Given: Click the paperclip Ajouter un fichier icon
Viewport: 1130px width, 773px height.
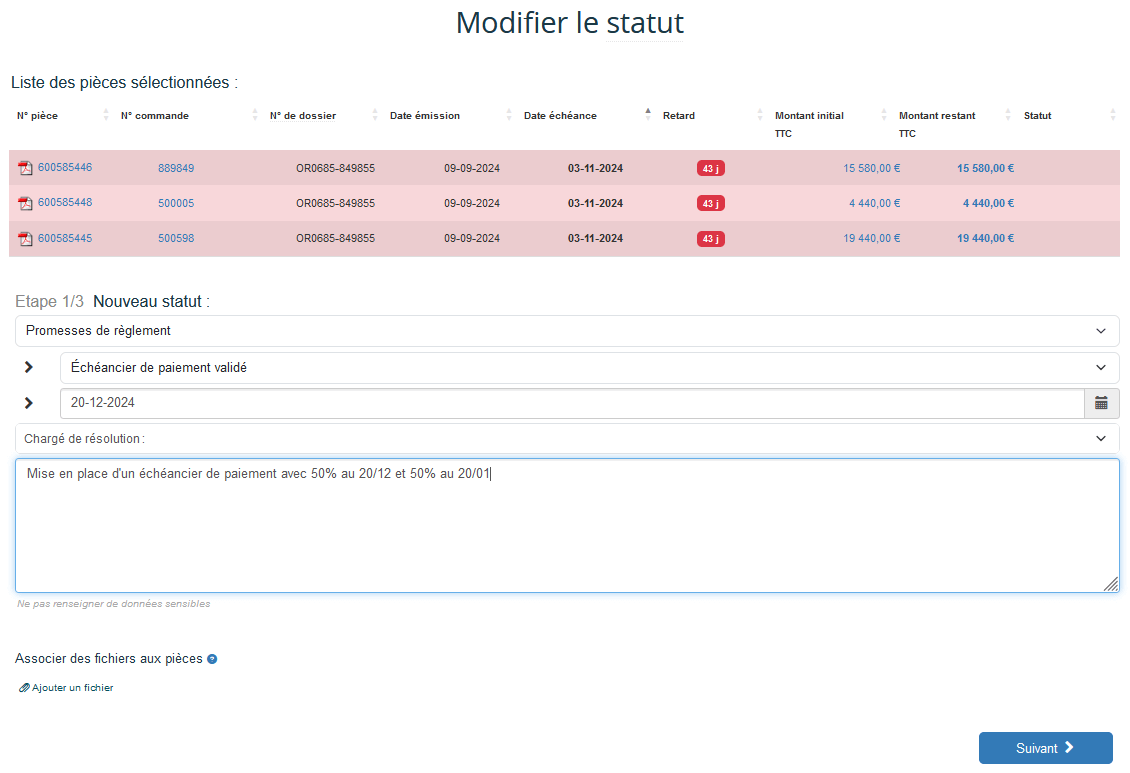Looking at the screenshot, I should click(24, 688).
